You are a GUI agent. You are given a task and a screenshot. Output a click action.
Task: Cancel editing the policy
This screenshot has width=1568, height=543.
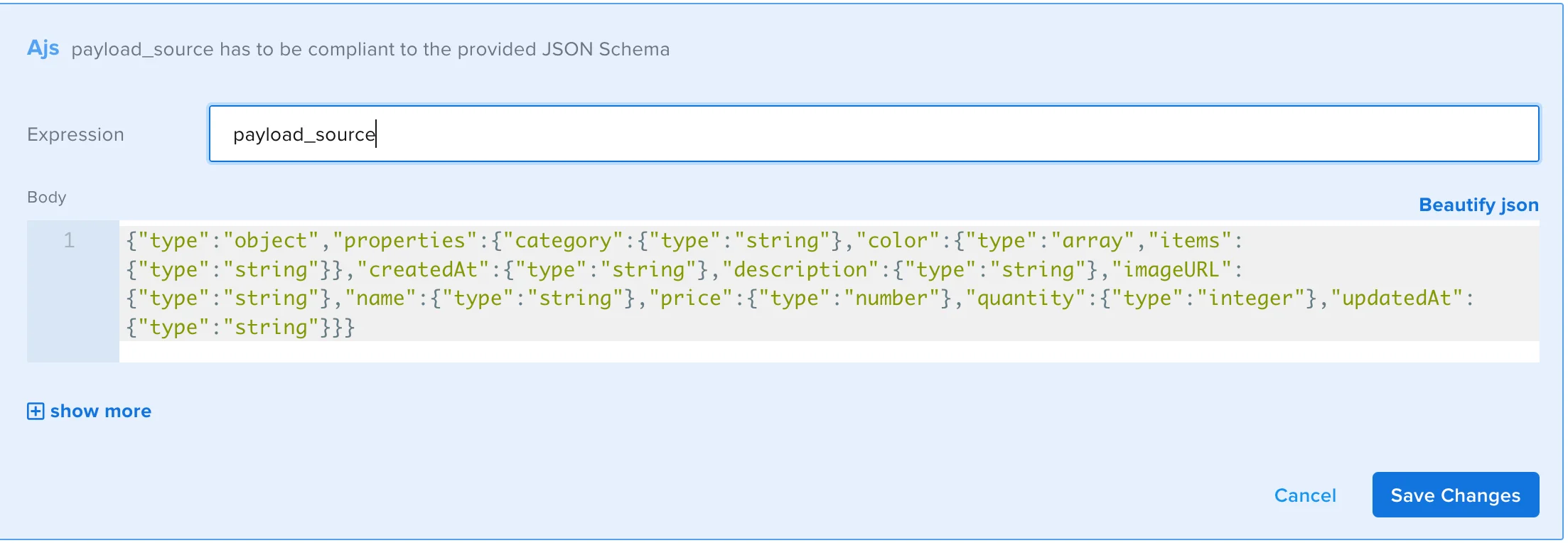(x=1305, y=495)
